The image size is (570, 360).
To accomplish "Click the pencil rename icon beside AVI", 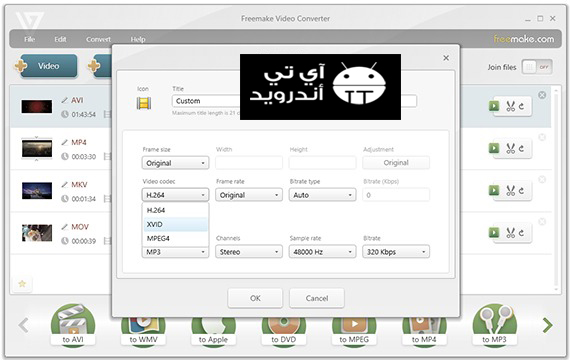I will pyautogui.click(x=65, y=100).
